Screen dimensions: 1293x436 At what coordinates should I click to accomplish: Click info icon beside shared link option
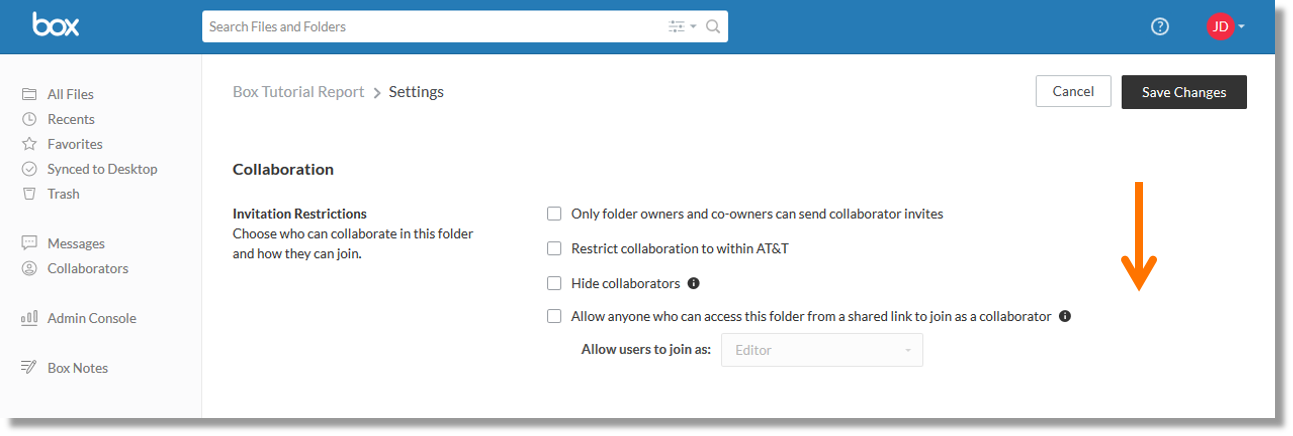tap(1065, 316)
